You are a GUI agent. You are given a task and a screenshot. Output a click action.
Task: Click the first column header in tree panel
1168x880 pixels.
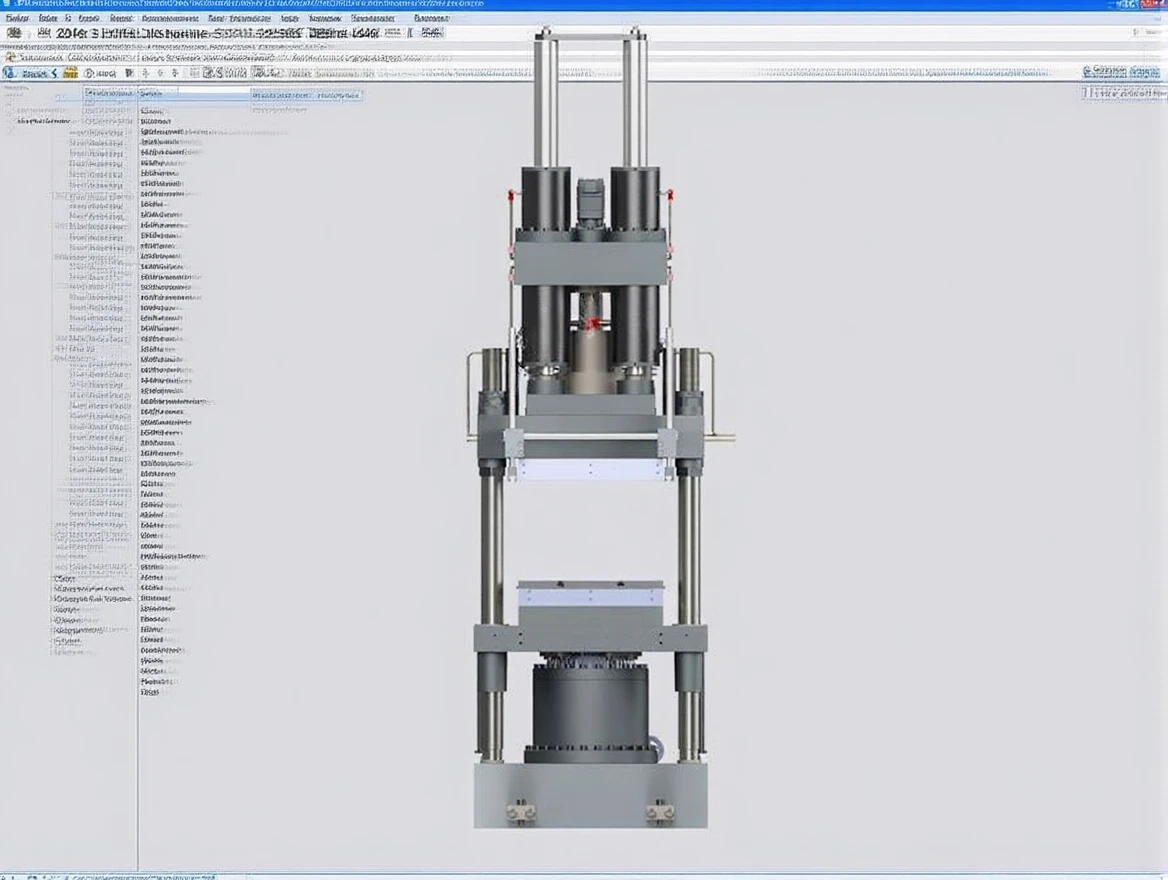coord(110,94)
